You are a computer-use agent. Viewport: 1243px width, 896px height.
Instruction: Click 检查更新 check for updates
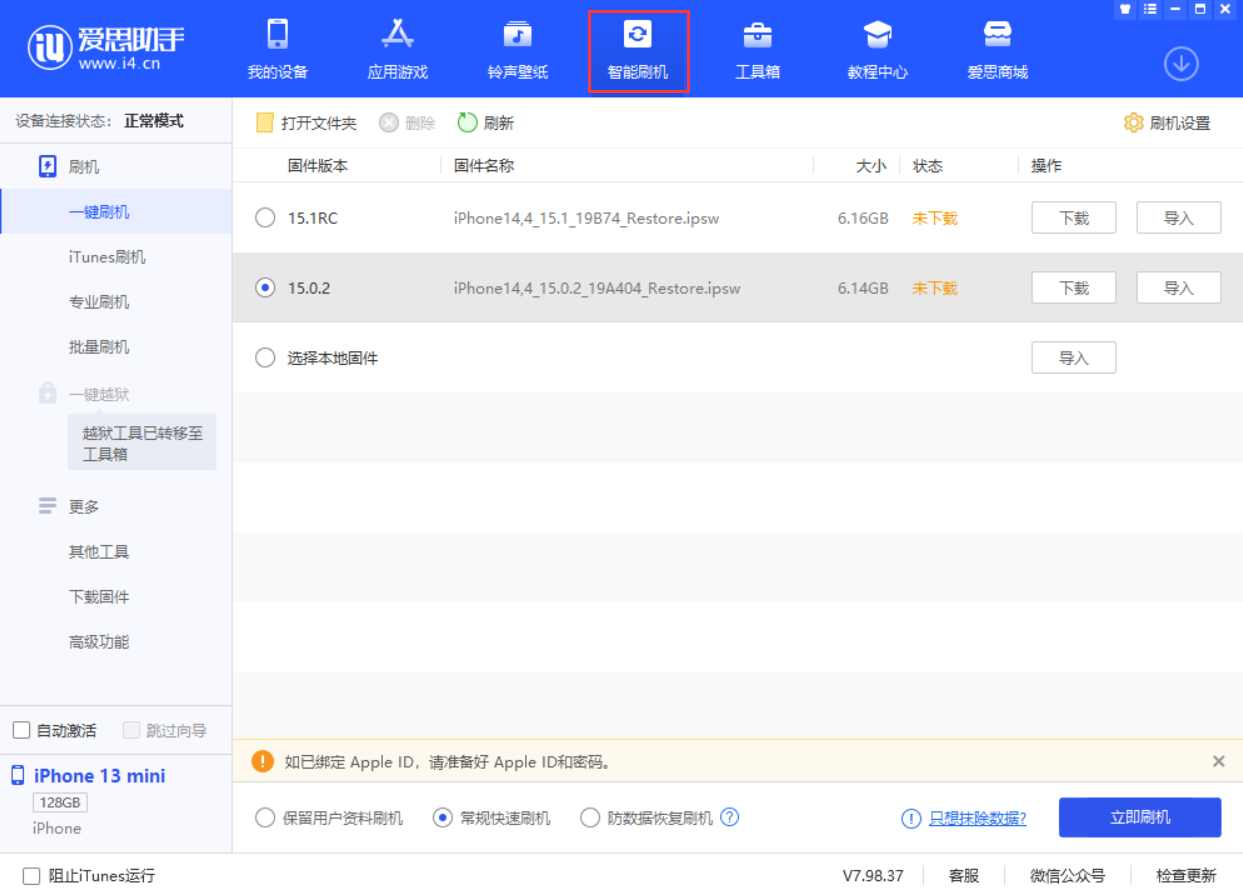click(1187, 876)
